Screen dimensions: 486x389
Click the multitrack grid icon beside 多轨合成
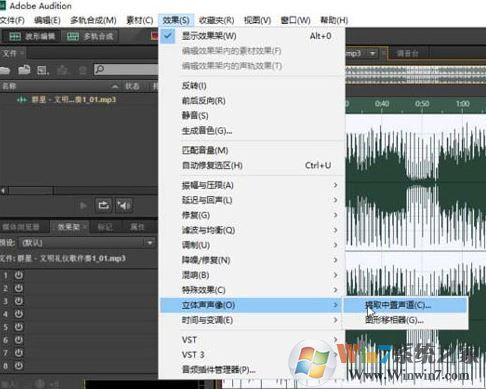[73, 36]
